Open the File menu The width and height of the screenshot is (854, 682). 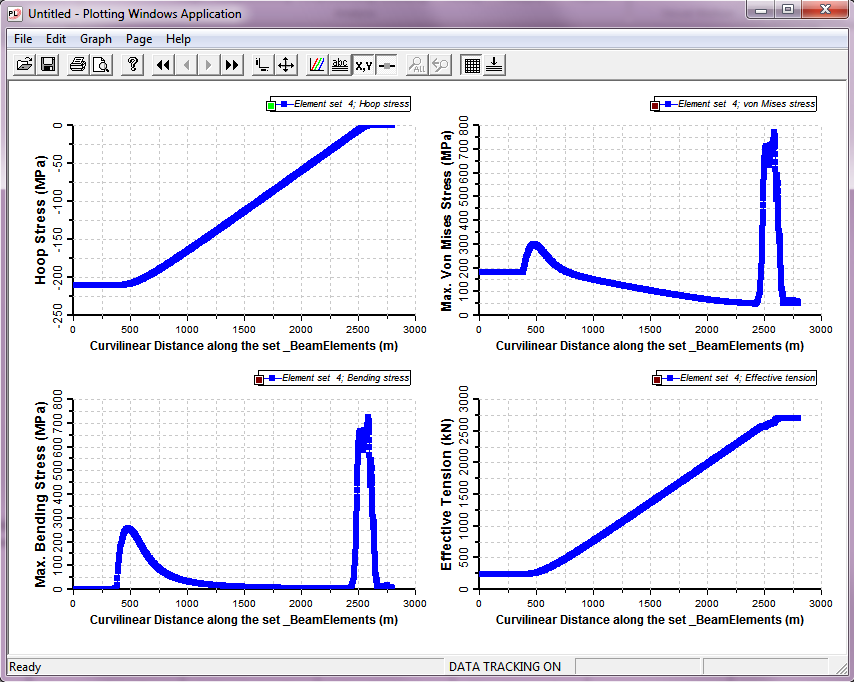point(23,39)
